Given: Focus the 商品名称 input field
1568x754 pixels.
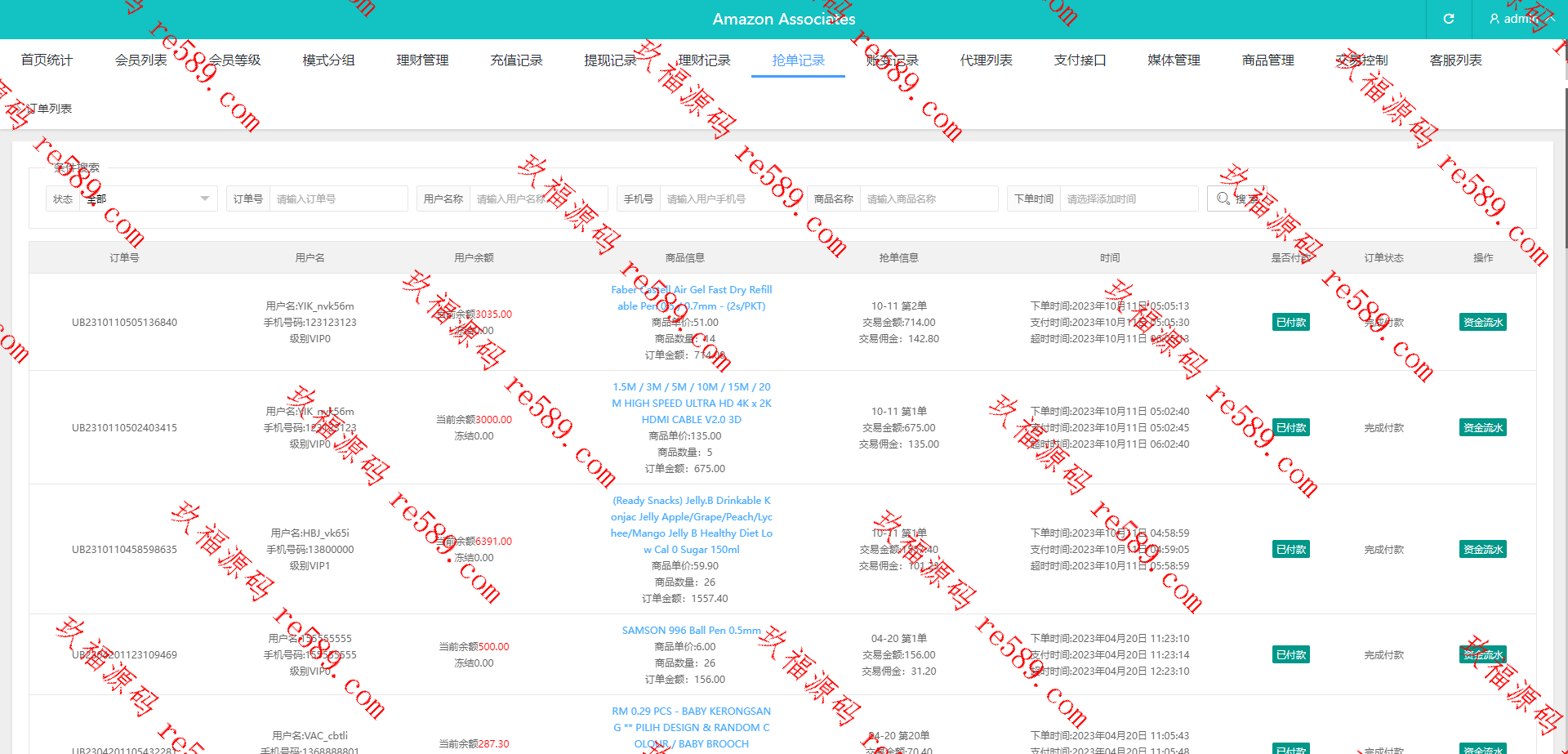Looking at the screenshot, I should click(929, 199).
